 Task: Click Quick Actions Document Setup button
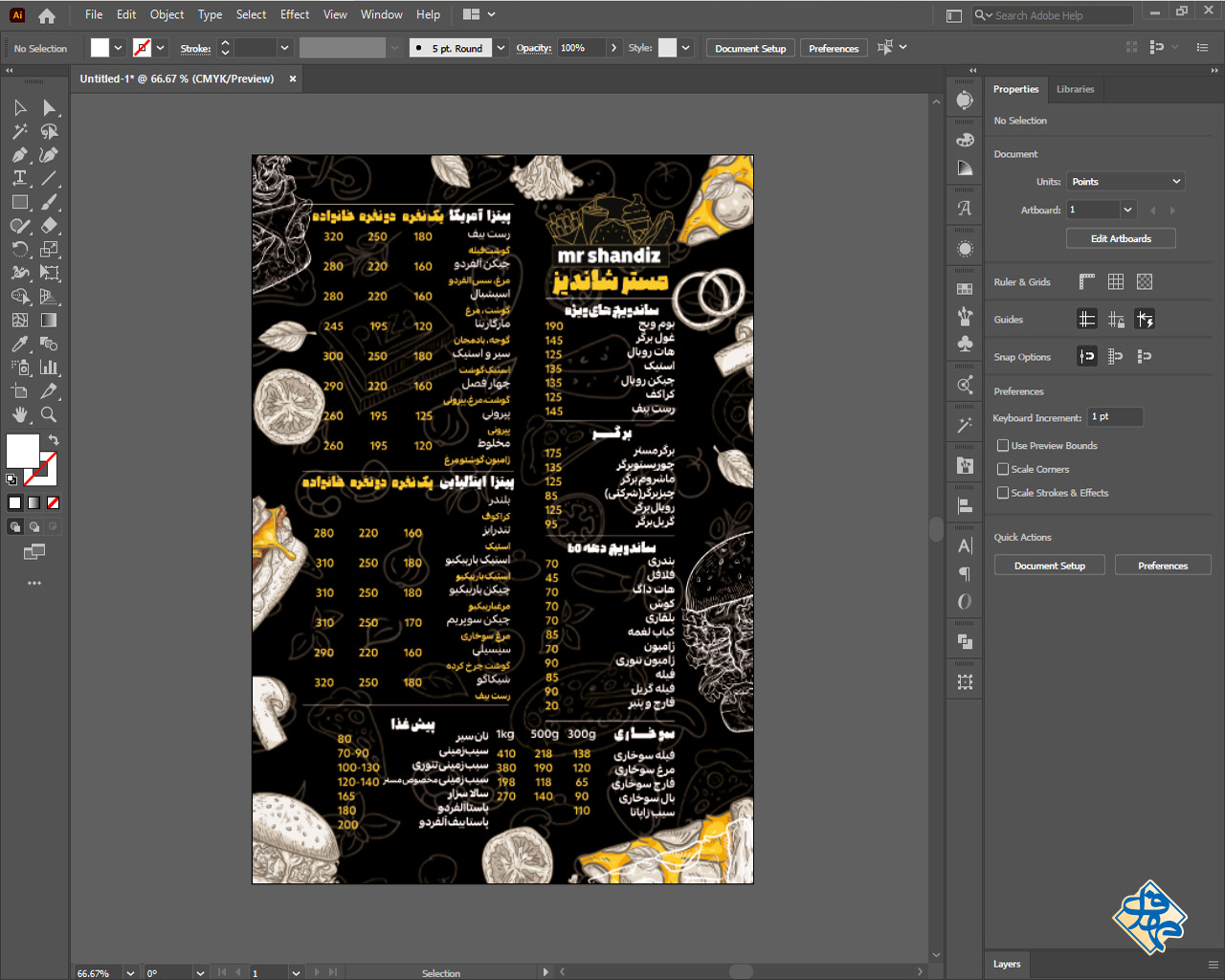1050,566
